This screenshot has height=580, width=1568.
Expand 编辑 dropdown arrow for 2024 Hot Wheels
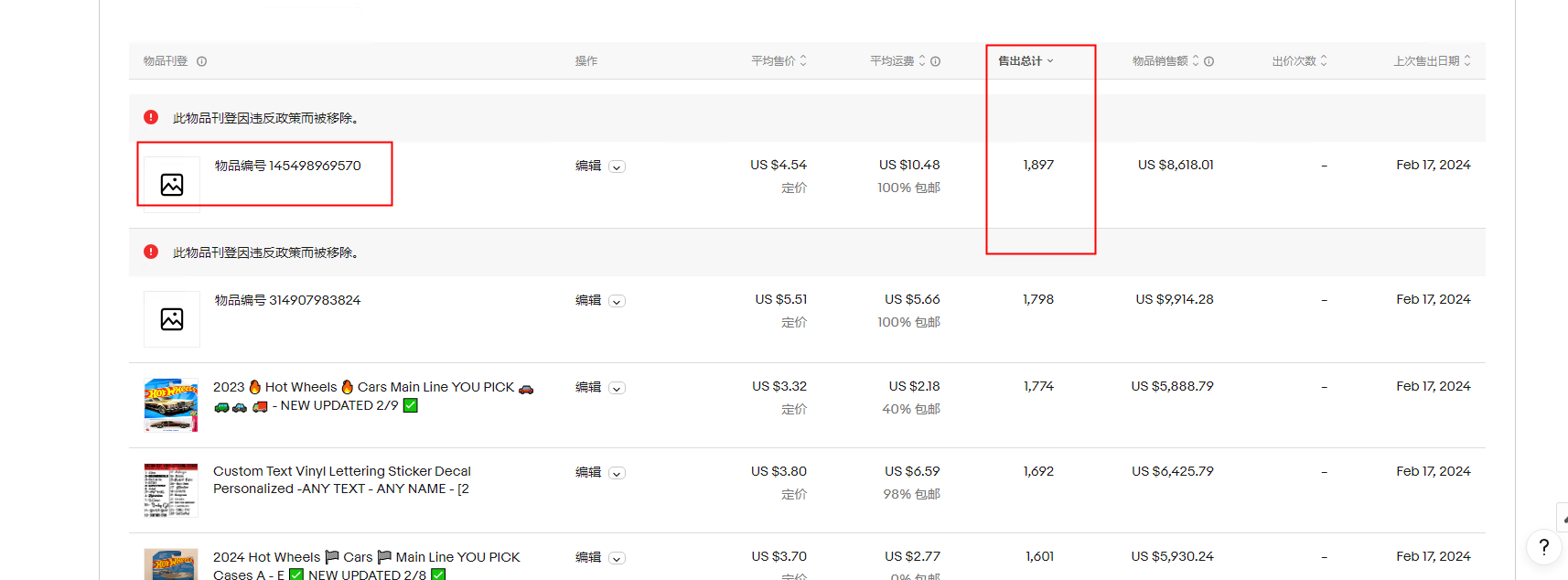618,558
